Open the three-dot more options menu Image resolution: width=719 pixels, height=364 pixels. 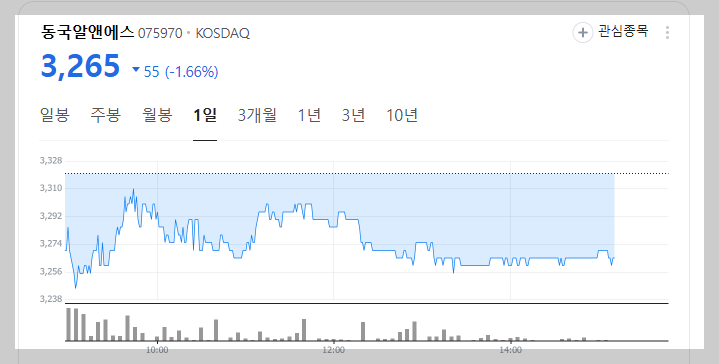(667, 33)
